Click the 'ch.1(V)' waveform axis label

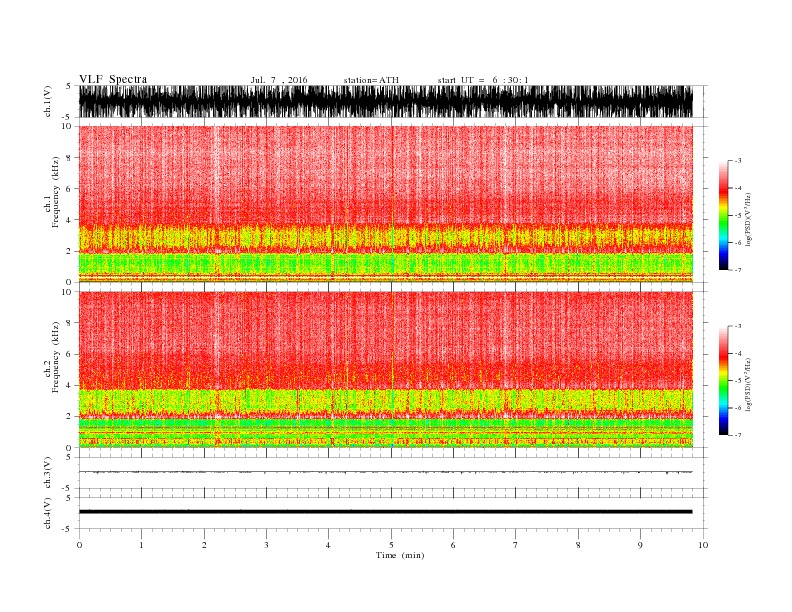pyautogui.click(x=48, y=101)
